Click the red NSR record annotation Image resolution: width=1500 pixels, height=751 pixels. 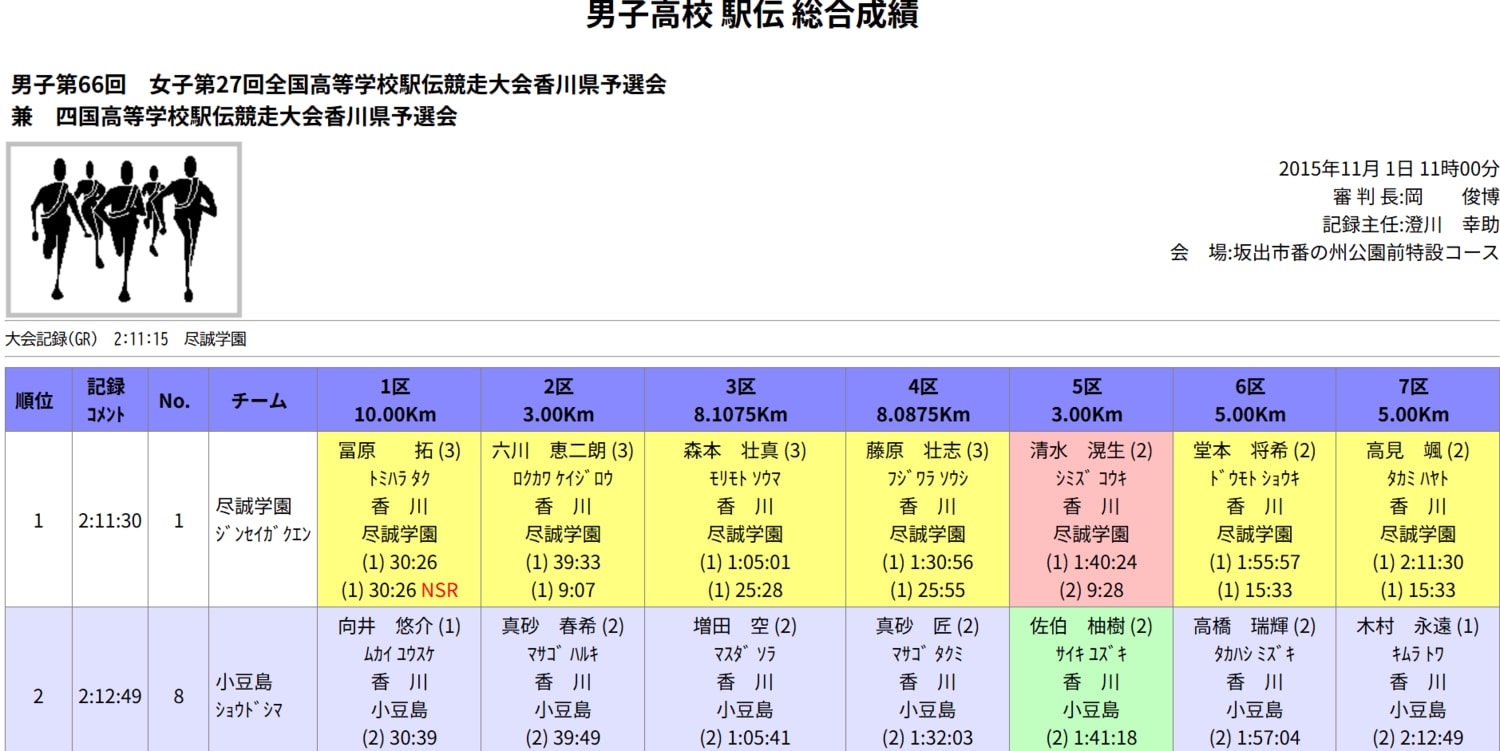(x=440, y=590)
